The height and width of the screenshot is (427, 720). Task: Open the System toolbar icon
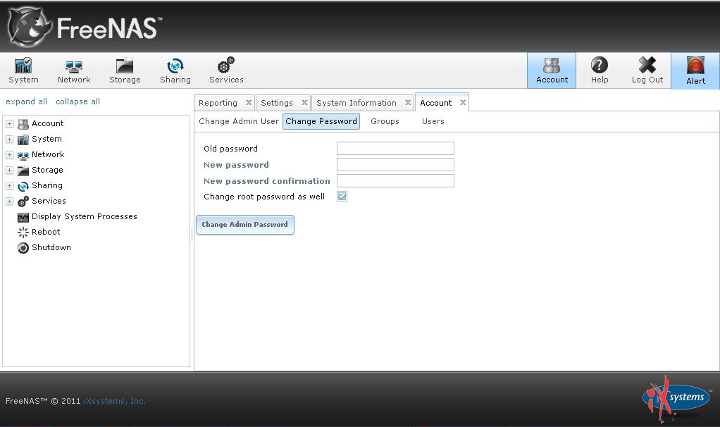coord(23,71)
